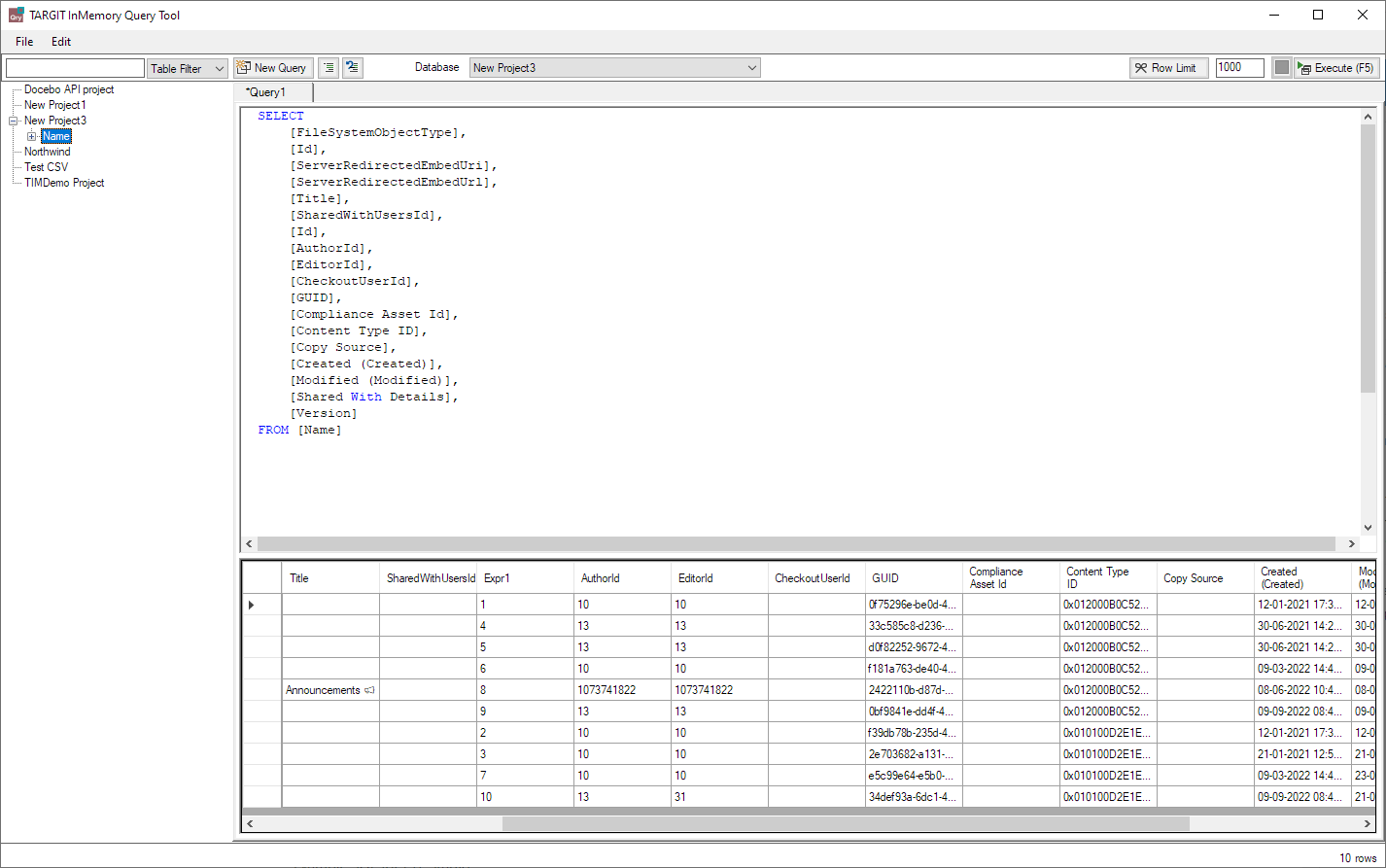Viewport: 1386px width, 868px height.
Task: Click the Row Limit button
Action: pos(1169,68)
